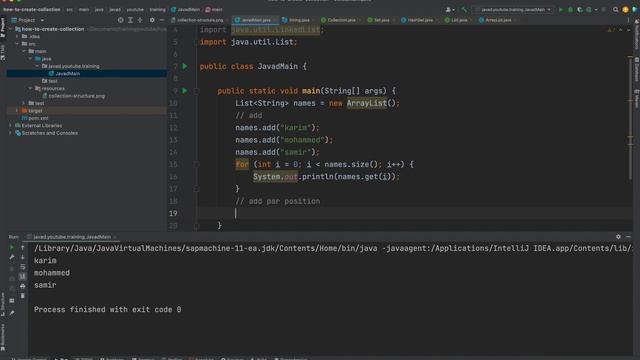
Task: Select collection-structure.png in Project tree
Action: pyautogui.click(x=76, y=96)
